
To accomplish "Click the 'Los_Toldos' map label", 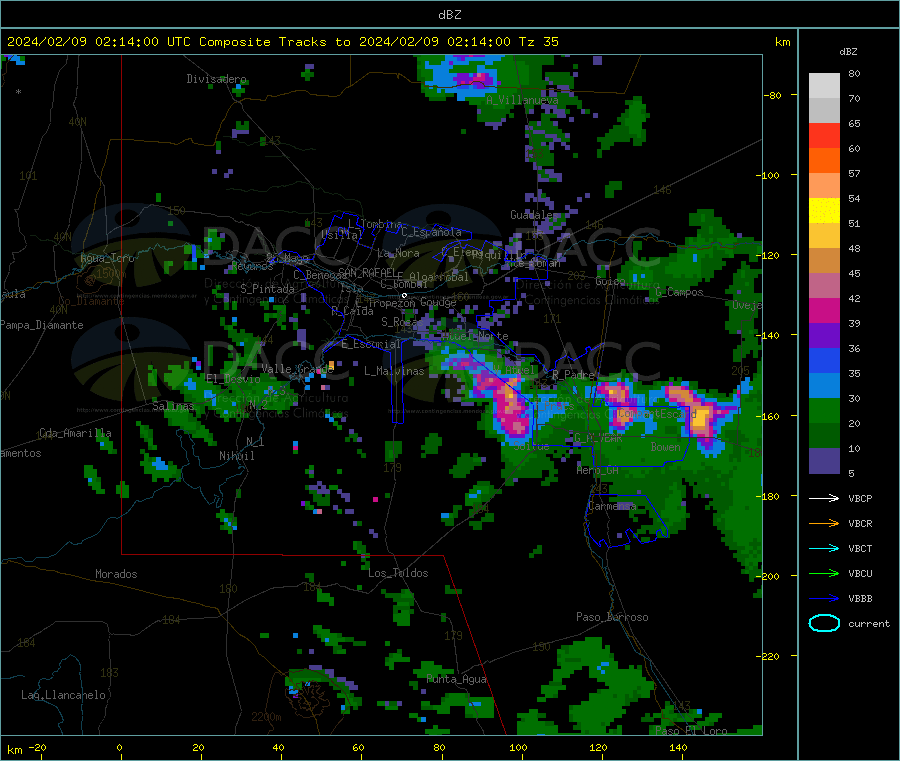I will pyautogui.click(x=398, y=573).
